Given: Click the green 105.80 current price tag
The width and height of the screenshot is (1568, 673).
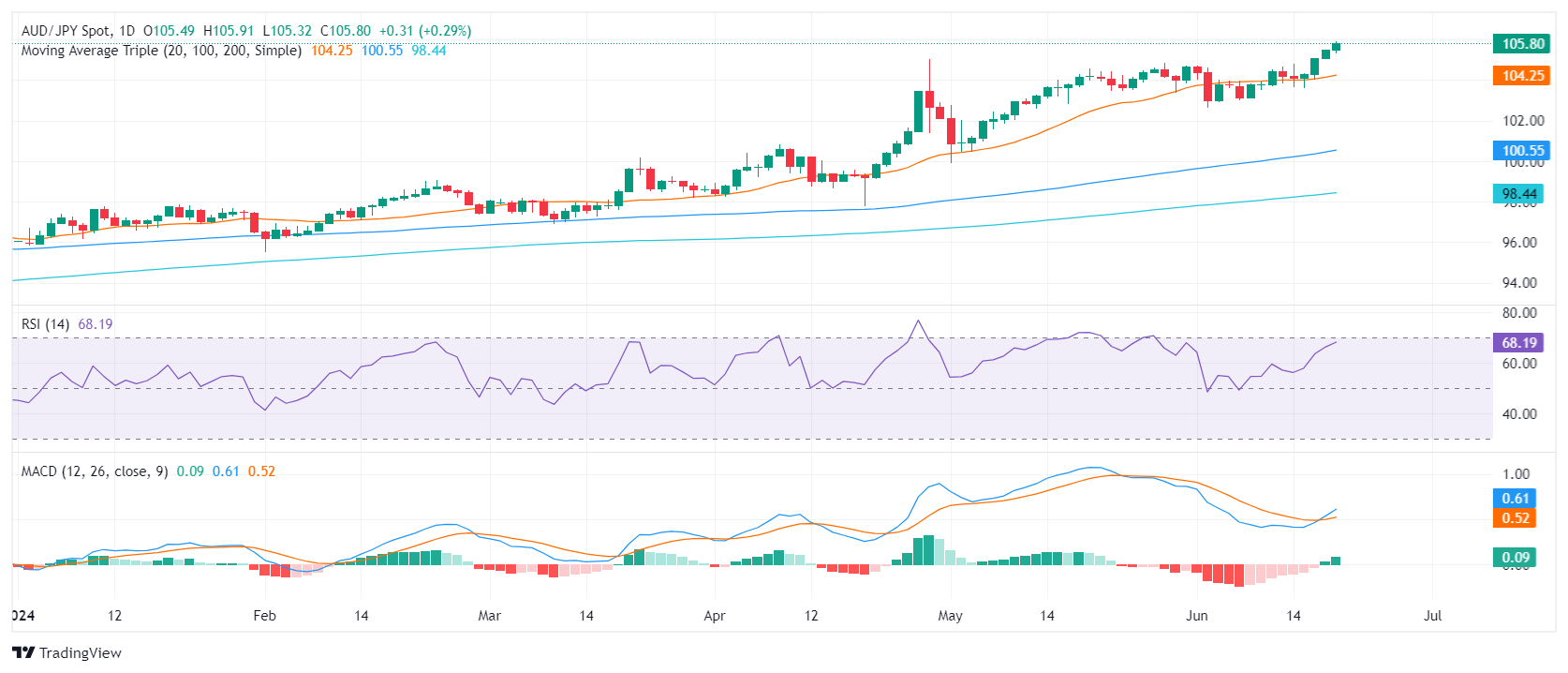Looking at the screenshot, I should pyautogui.click(x=1522, y=44).
